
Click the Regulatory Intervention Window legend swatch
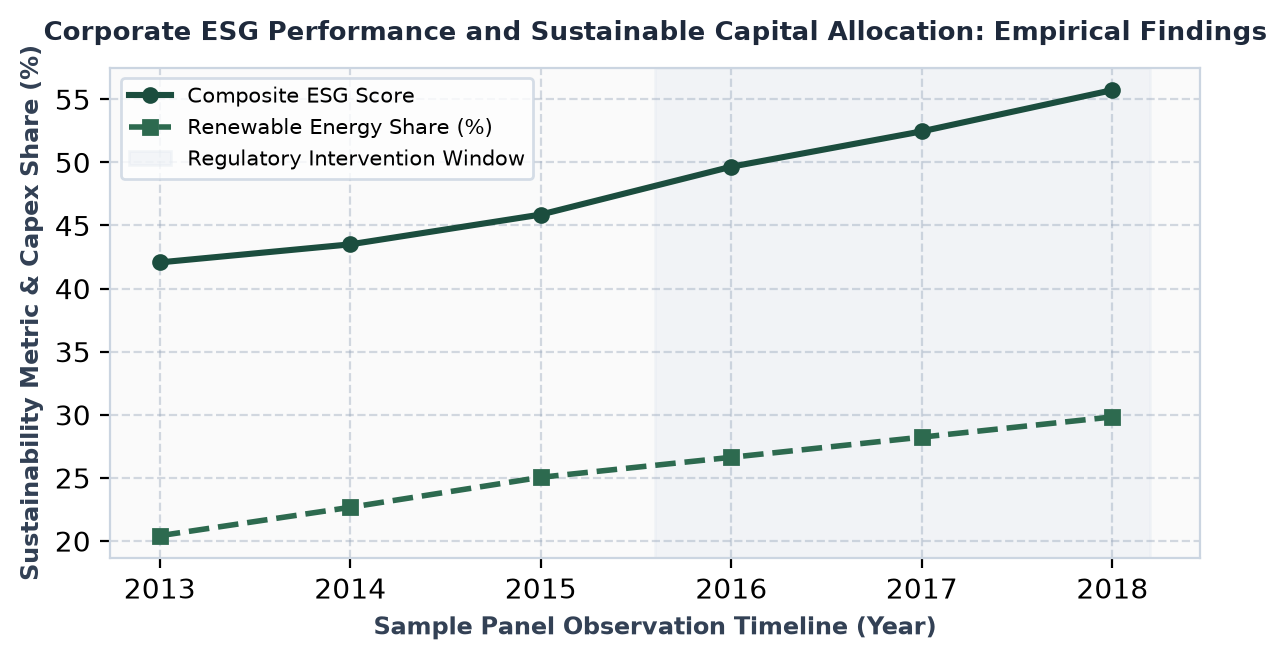[150, 158]
